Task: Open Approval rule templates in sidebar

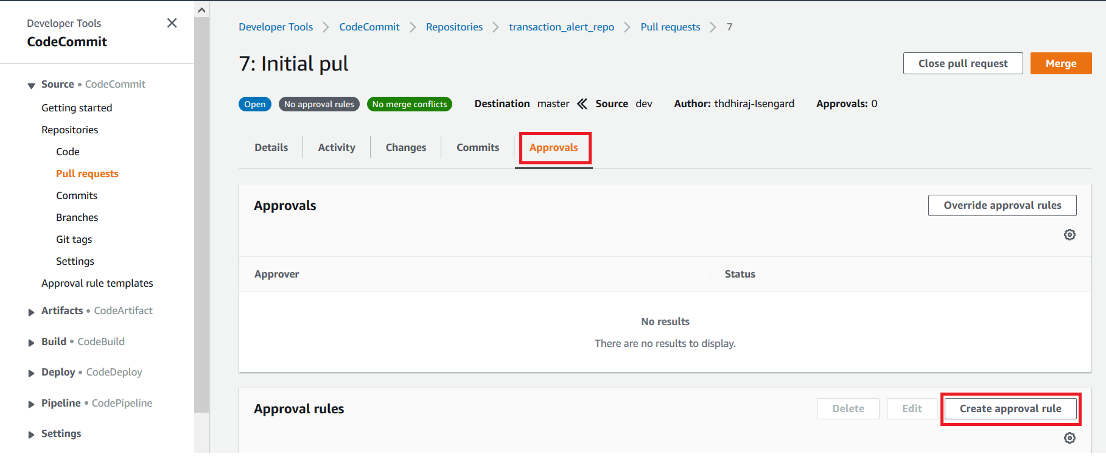Action: (97, 283)
